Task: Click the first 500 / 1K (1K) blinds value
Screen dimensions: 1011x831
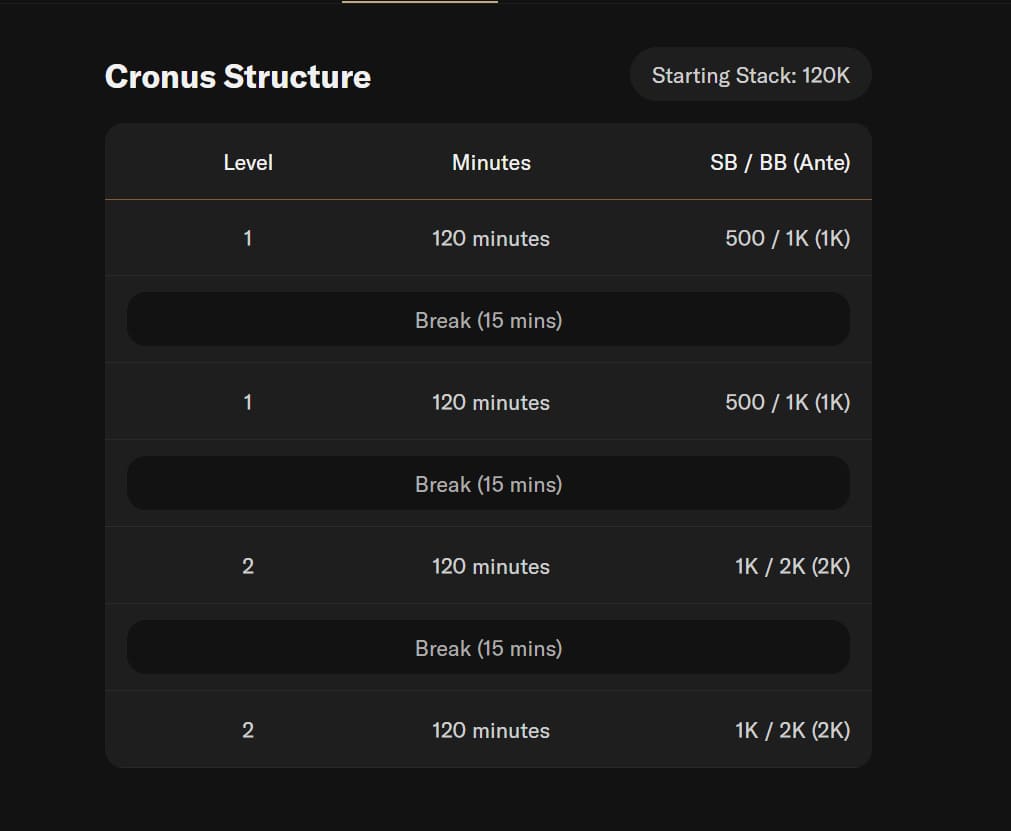Action: pyautogui.click(x=787, y=238)
